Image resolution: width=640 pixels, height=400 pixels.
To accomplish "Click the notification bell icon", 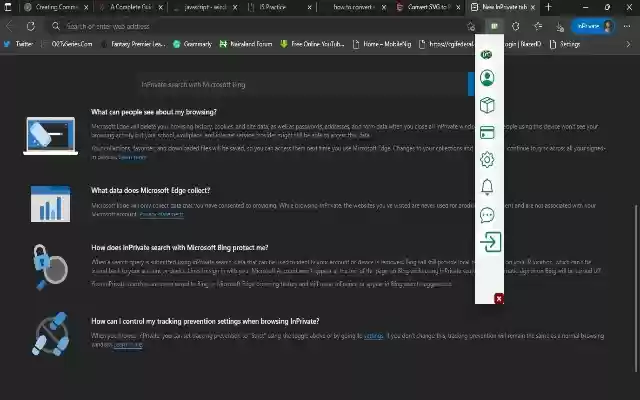I will click(487, 187).
